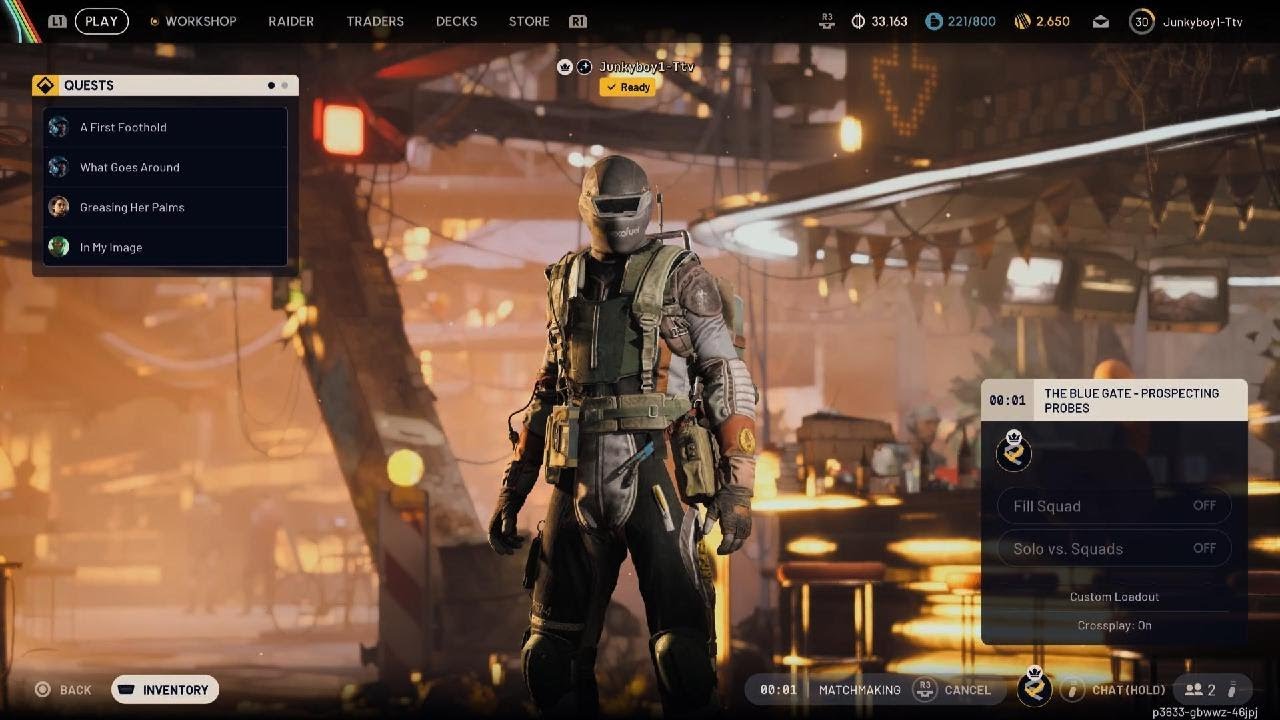Cancel matchmaking

click(x=967, y=690)
